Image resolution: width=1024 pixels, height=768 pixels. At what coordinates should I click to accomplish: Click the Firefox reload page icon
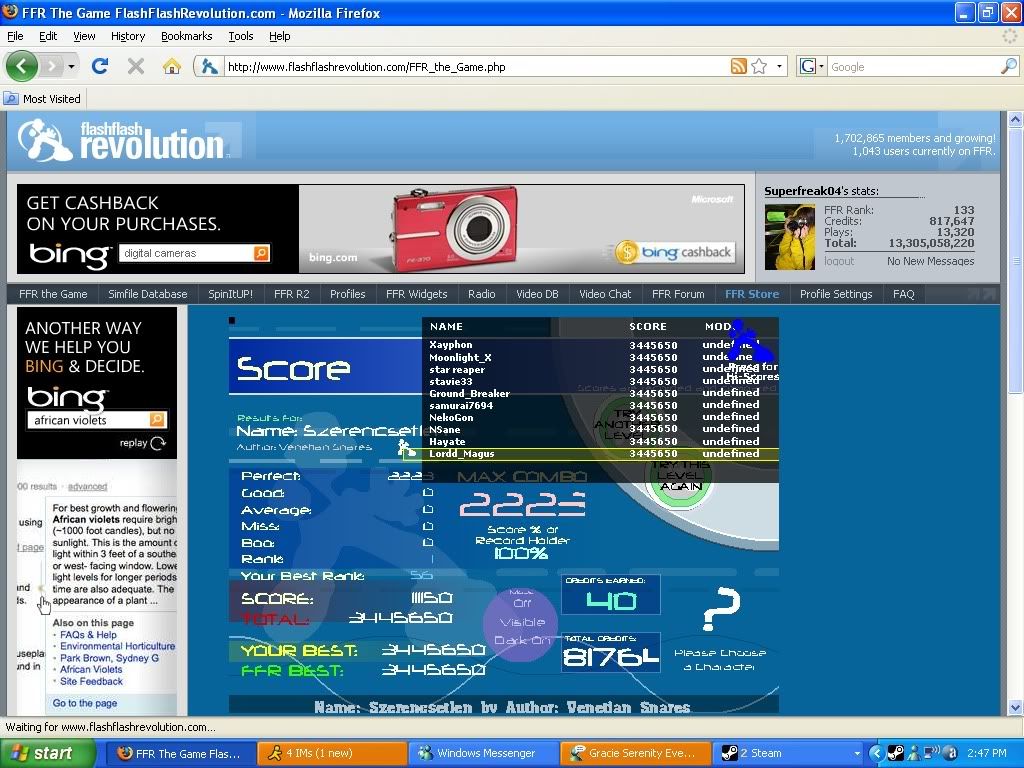click(100, 66)
